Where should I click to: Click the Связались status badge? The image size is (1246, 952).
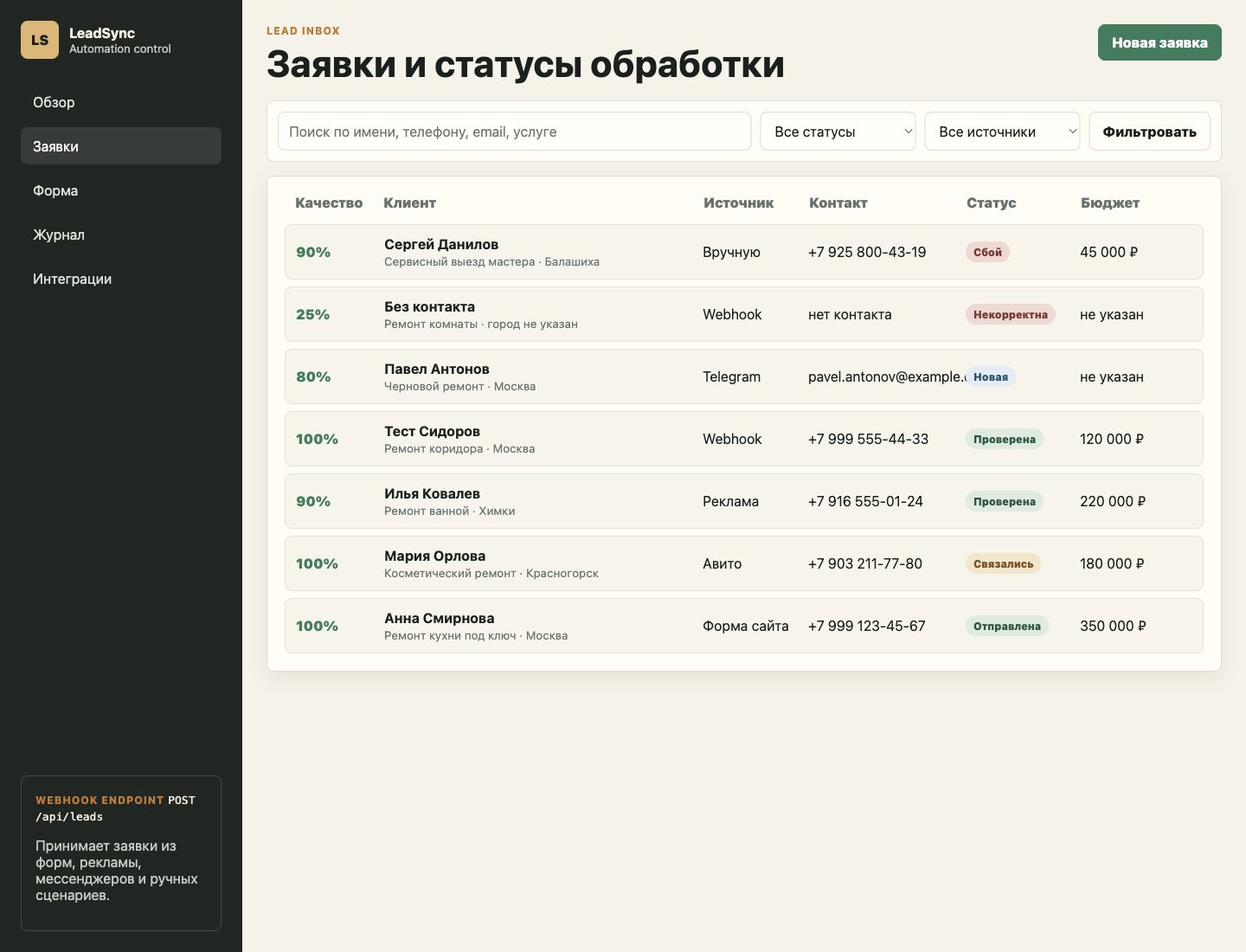(x=1003, y=563)
